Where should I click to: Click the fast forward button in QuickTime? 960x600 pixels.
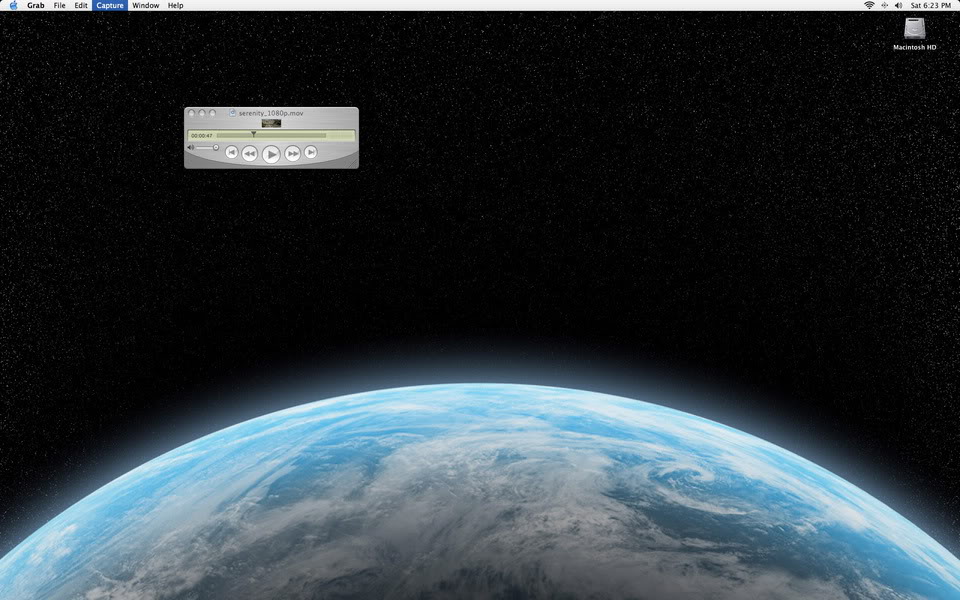293,154
